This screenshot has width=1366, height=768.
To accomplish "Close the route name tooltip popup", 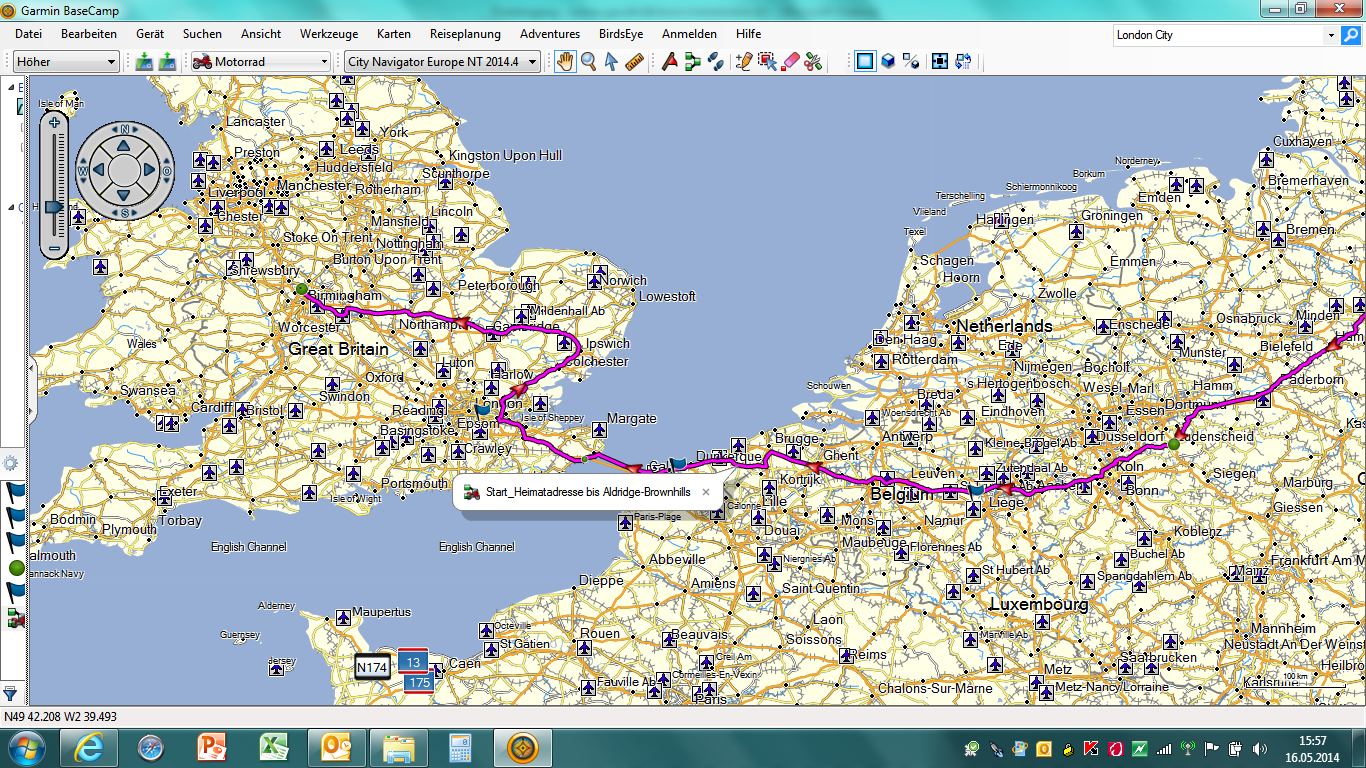I will tap(706, 492).
